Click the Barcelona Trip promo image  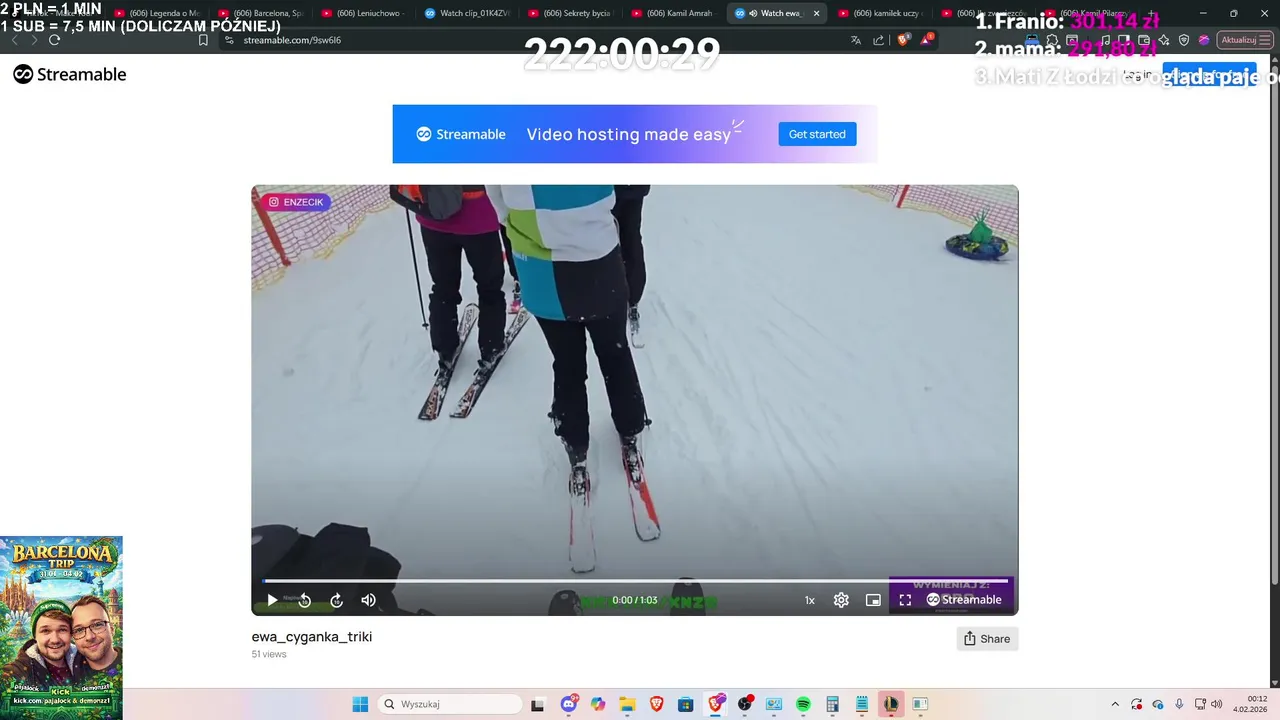(x=61, y=627)
